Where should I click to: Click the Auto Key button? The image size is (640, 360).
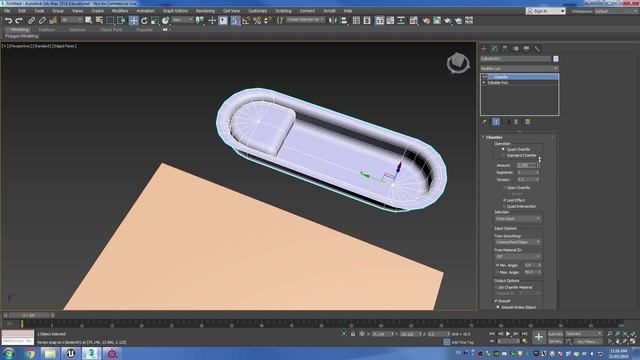click(x=555, y=333)
